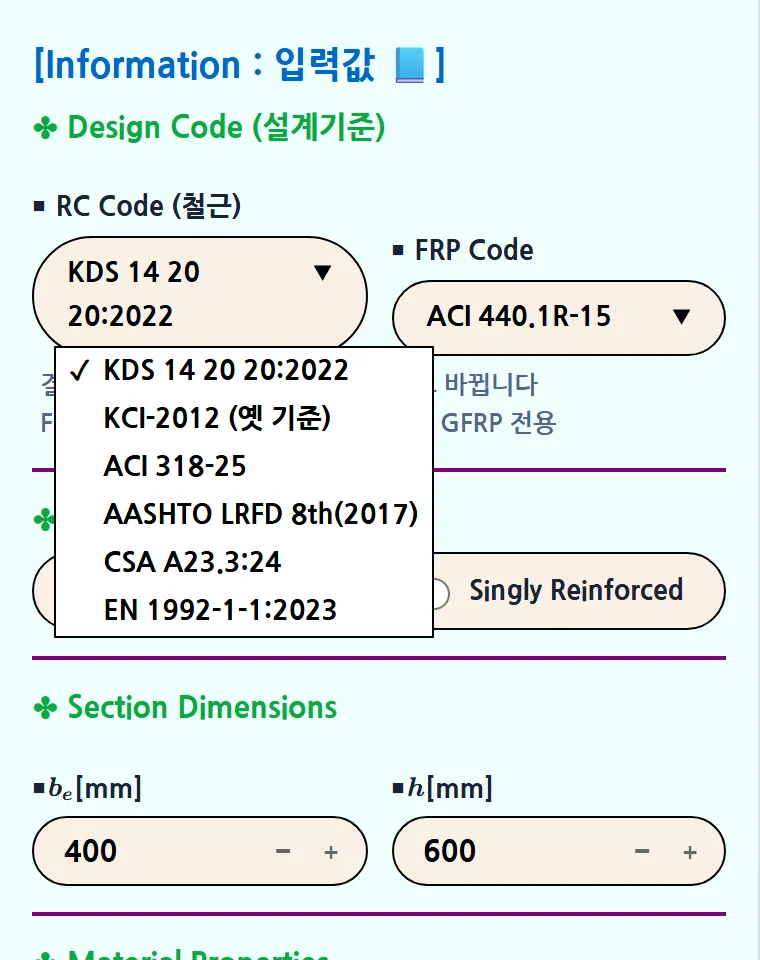Click the RC Code (철근) label
This screenshot has height=960, width=760.
coord(148,206)
